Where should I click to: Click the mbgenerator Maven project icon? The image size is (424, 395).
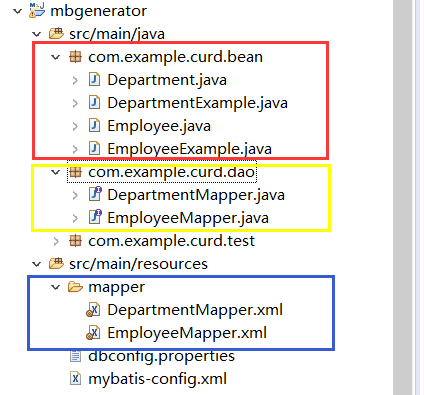37,10
